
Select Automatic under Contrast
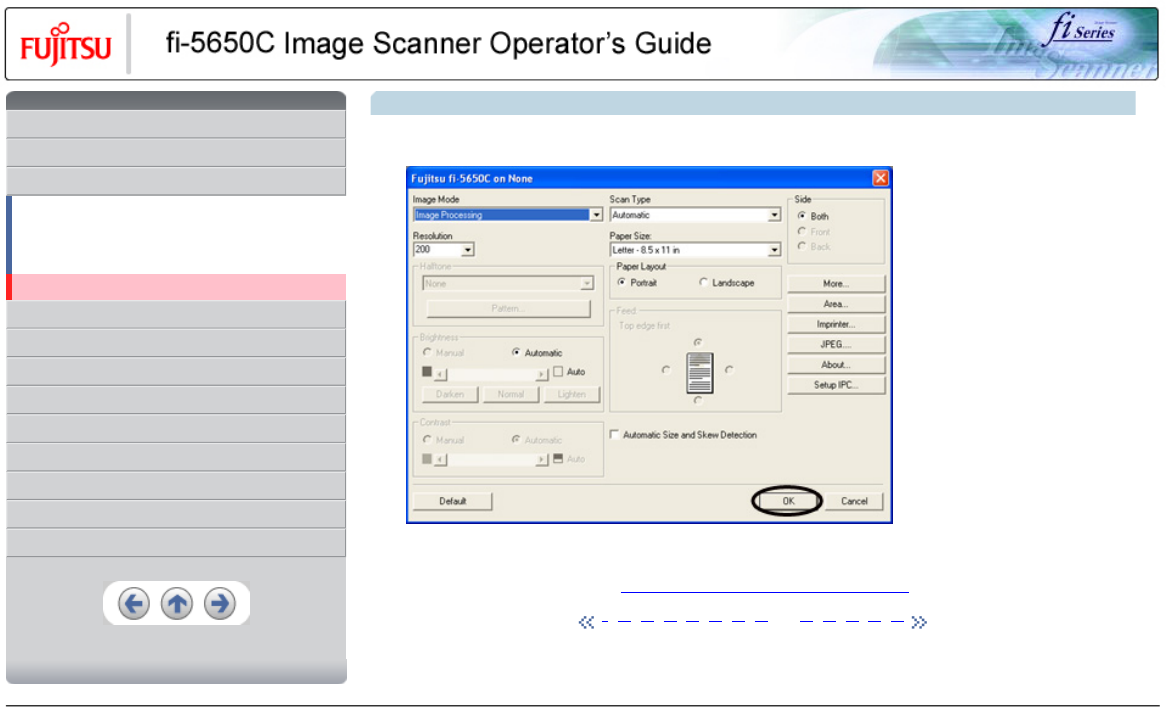516,440
